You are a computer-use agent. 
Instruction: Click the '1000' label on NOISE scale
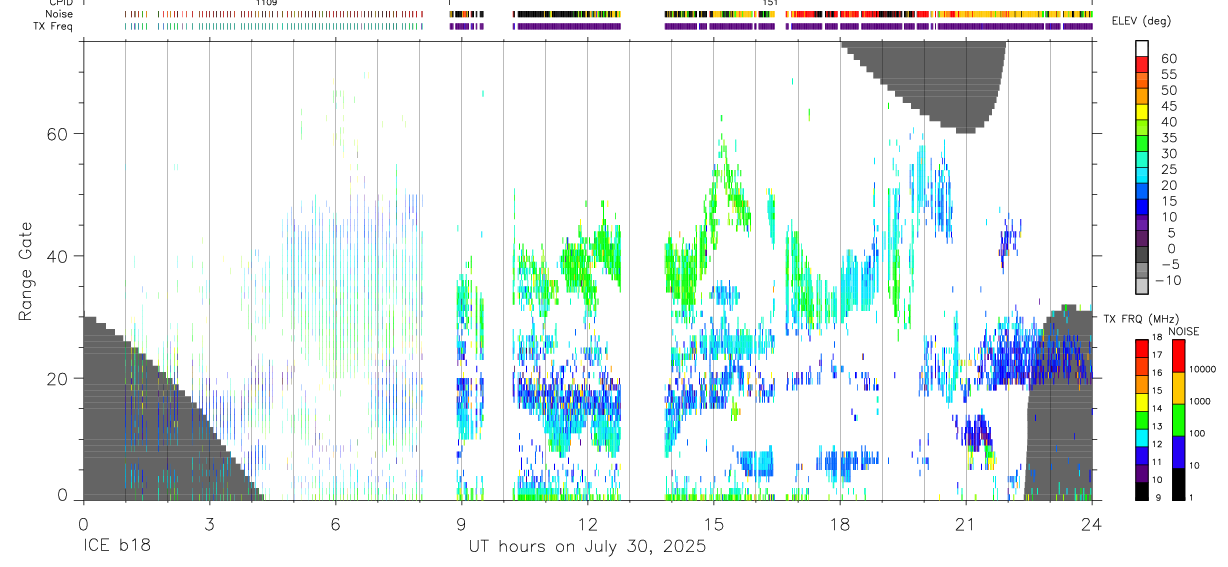(x=1202, y=401)
